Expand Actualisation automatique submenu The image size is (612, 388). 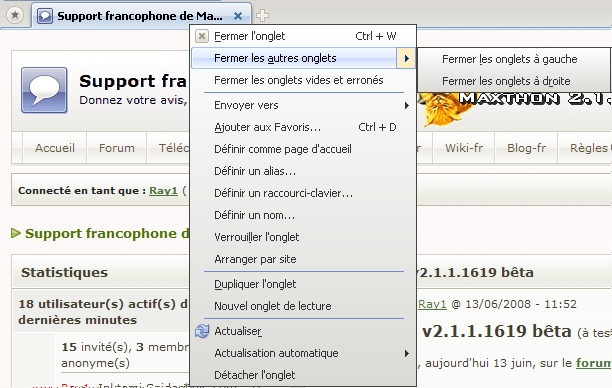(303, 353)
